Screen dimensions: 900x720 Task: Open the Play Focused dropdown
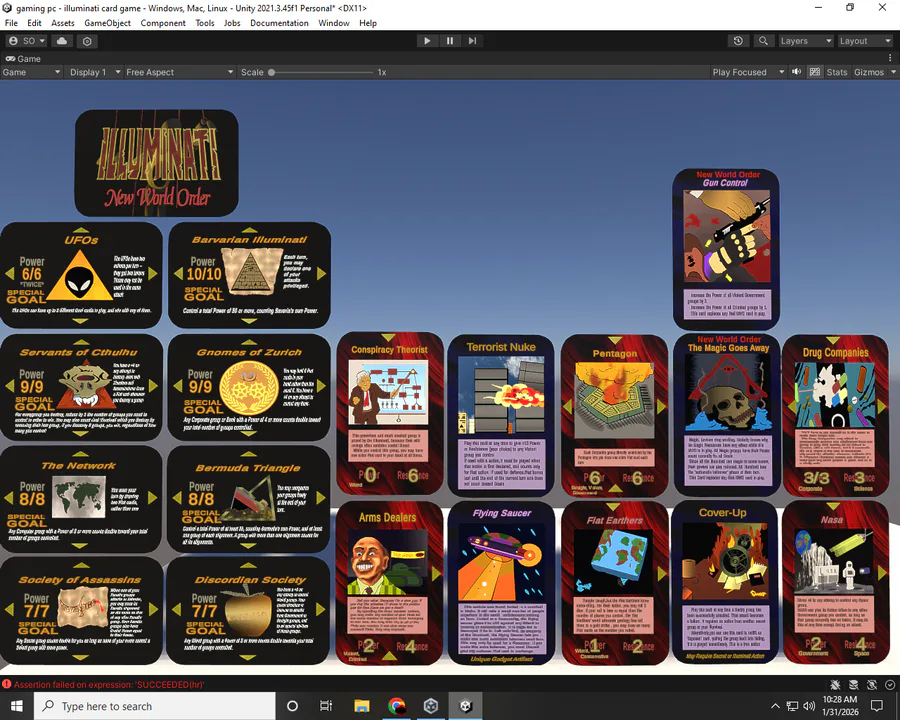point(747,72)
